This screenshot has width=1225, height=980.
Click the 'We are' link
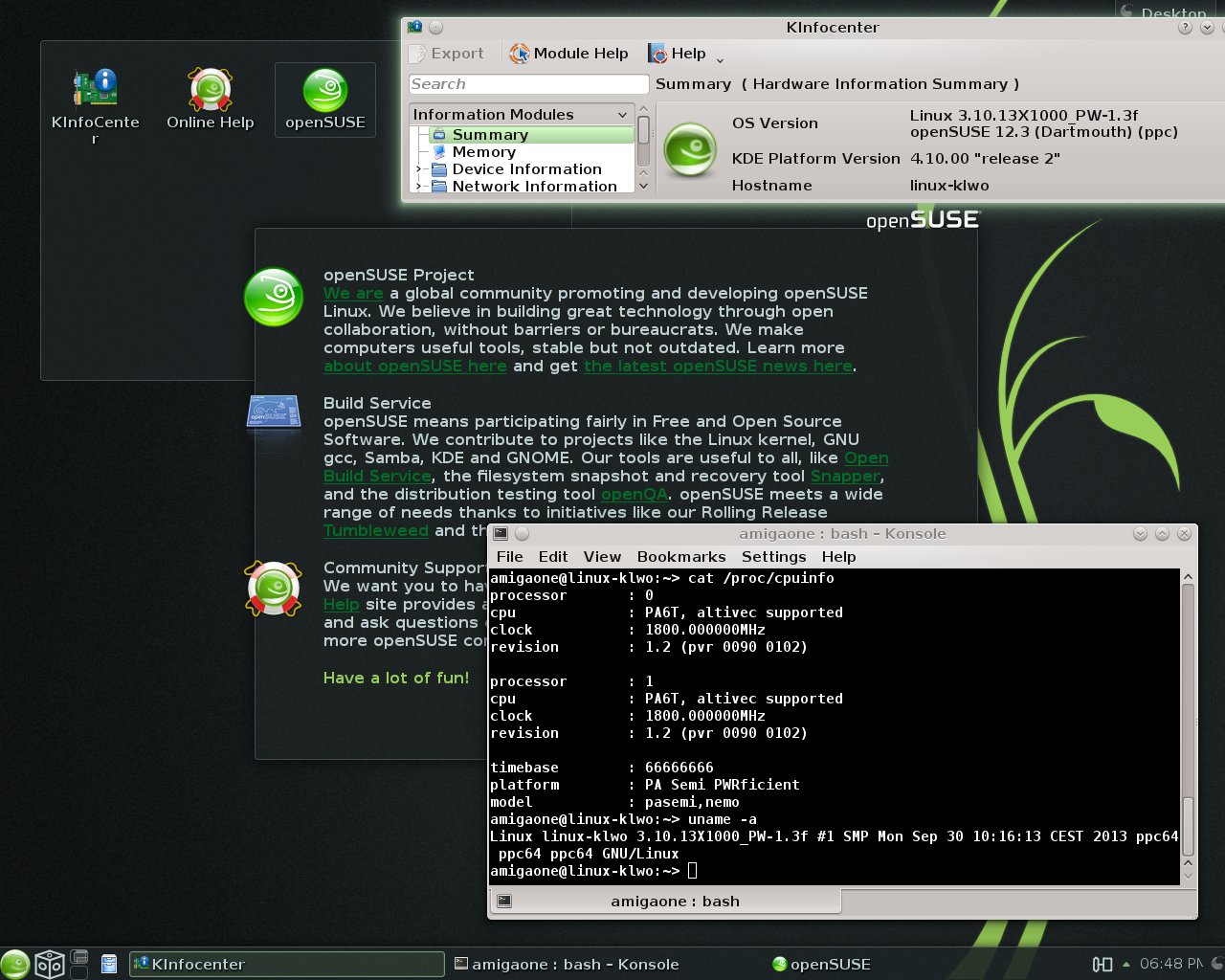[x=353, y=294]
